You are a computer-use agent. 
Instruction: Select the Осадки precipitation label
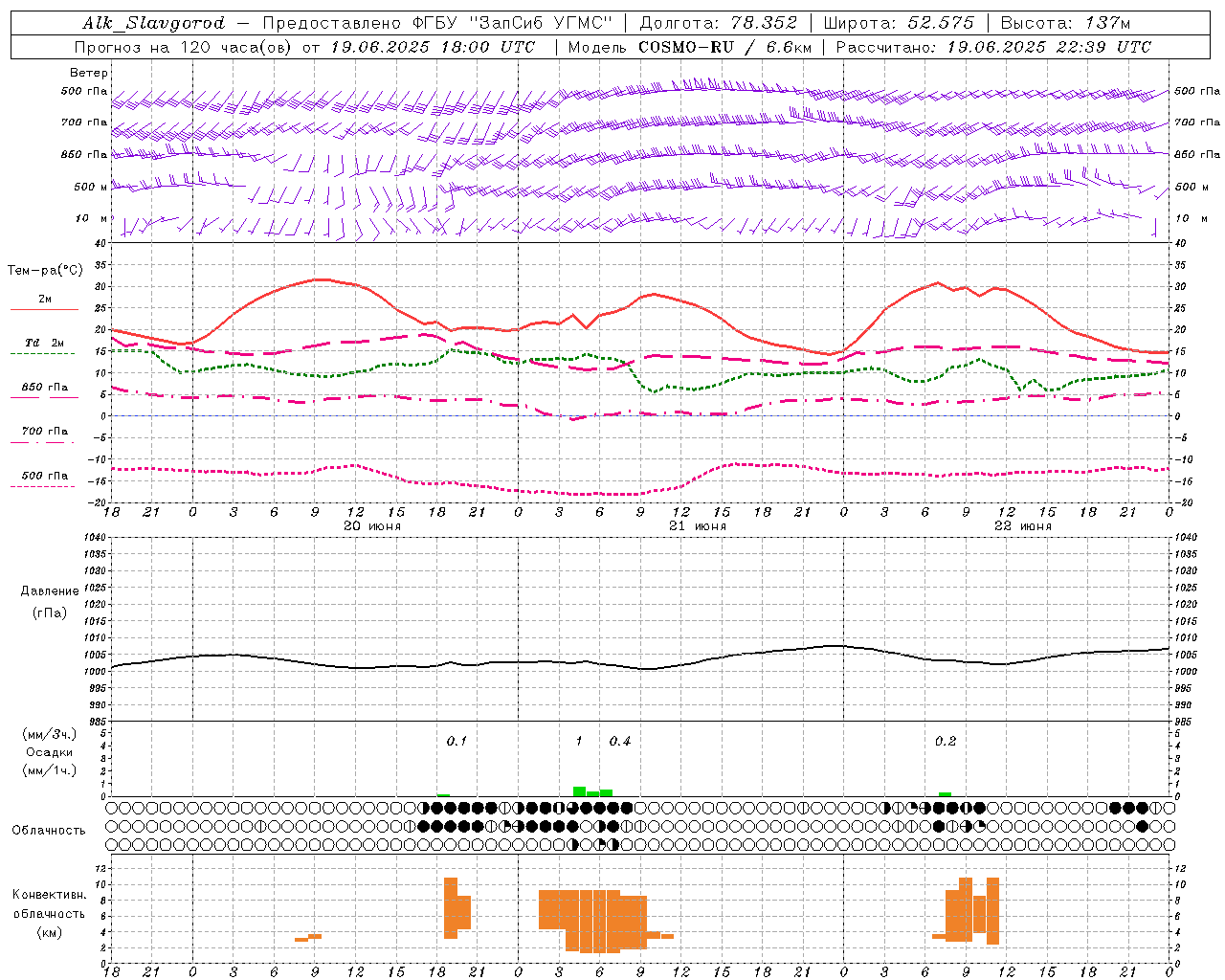click(x=50, y=752)
